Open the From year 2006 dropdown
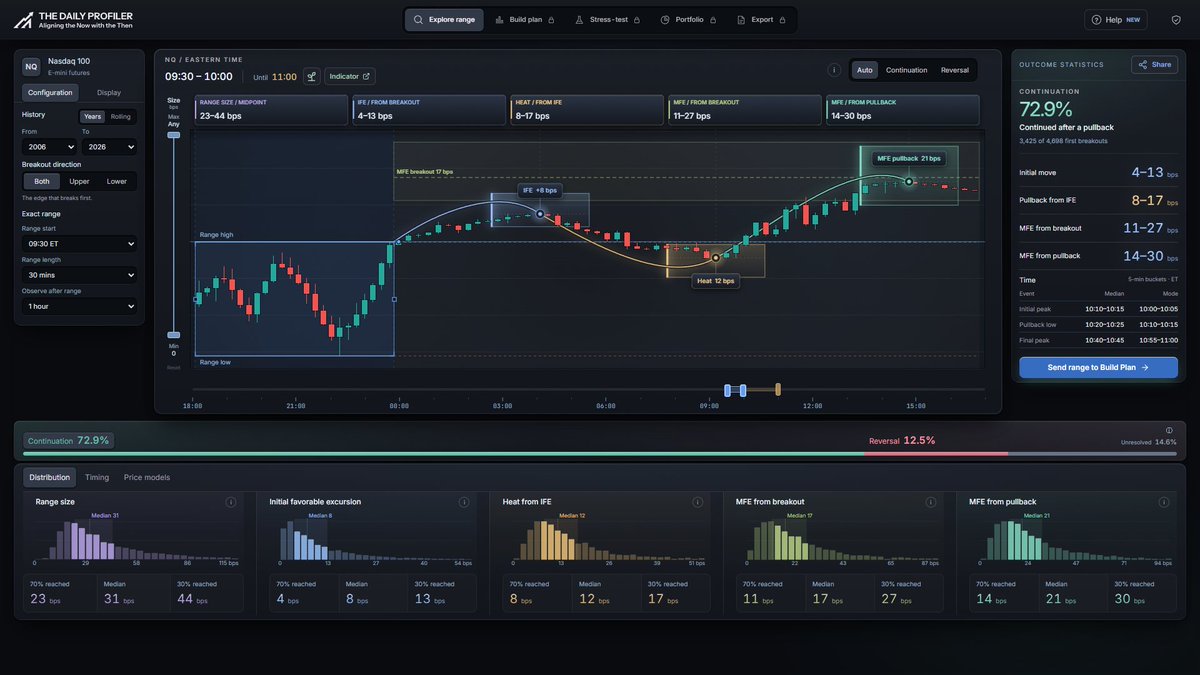The height and width of the screenshot is (675, 1200). click(x=49, y=147)
